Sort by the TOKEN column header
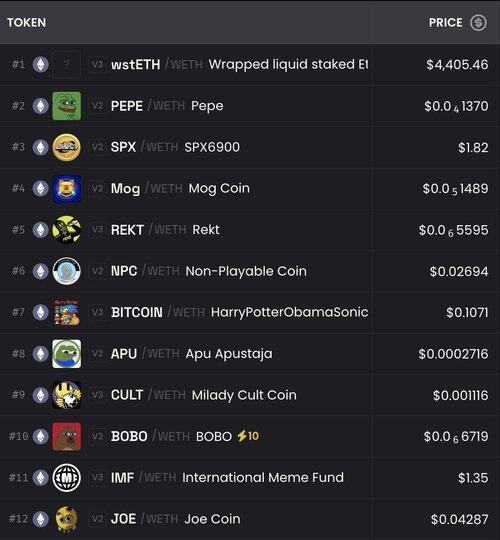The height and width of the screenshot is (540, 500). 27,23
